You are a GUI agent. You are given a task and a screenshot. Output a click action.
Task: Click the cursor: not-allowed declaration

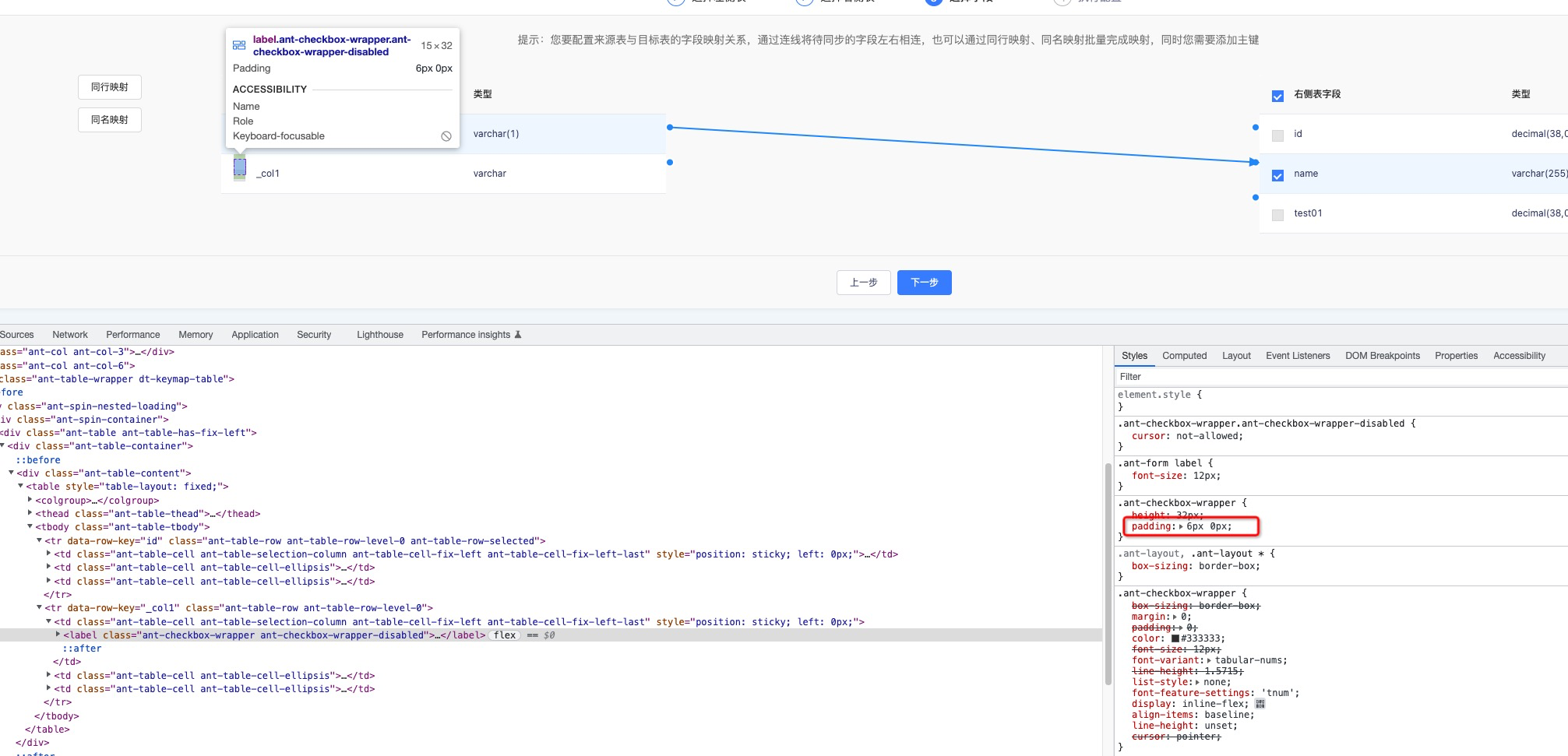pos(1187,436)
